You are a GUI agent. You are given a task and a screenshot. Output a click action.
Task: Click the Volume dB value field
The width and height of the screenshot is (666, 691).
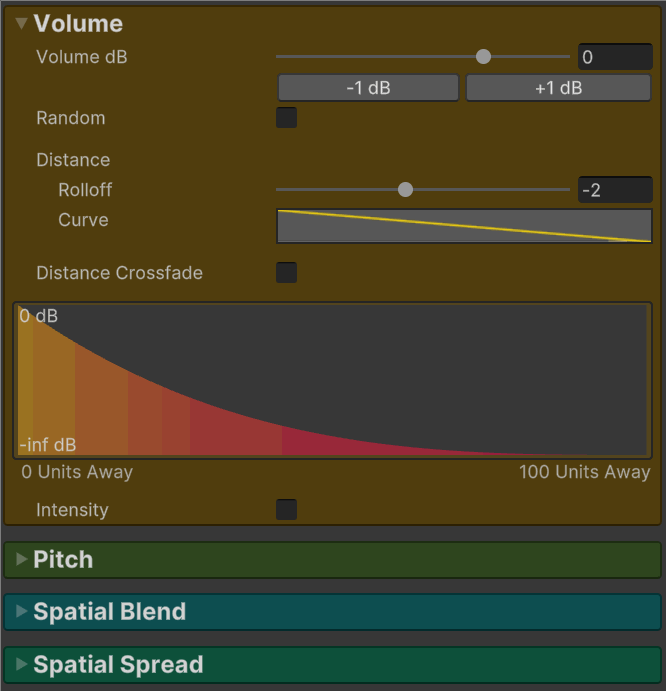tap(614, 57)
